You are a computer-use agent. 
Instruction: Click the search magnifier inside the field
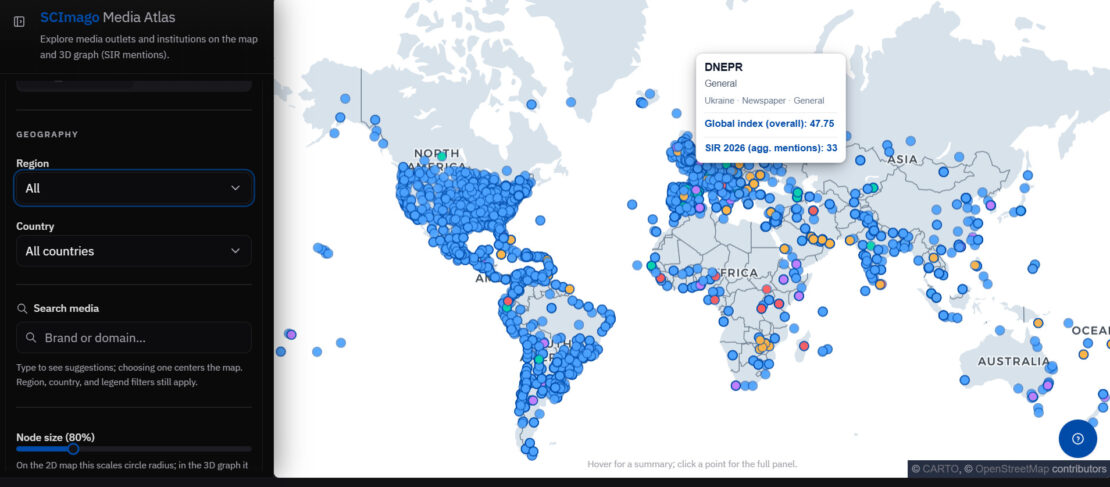[x=31, y=338]
